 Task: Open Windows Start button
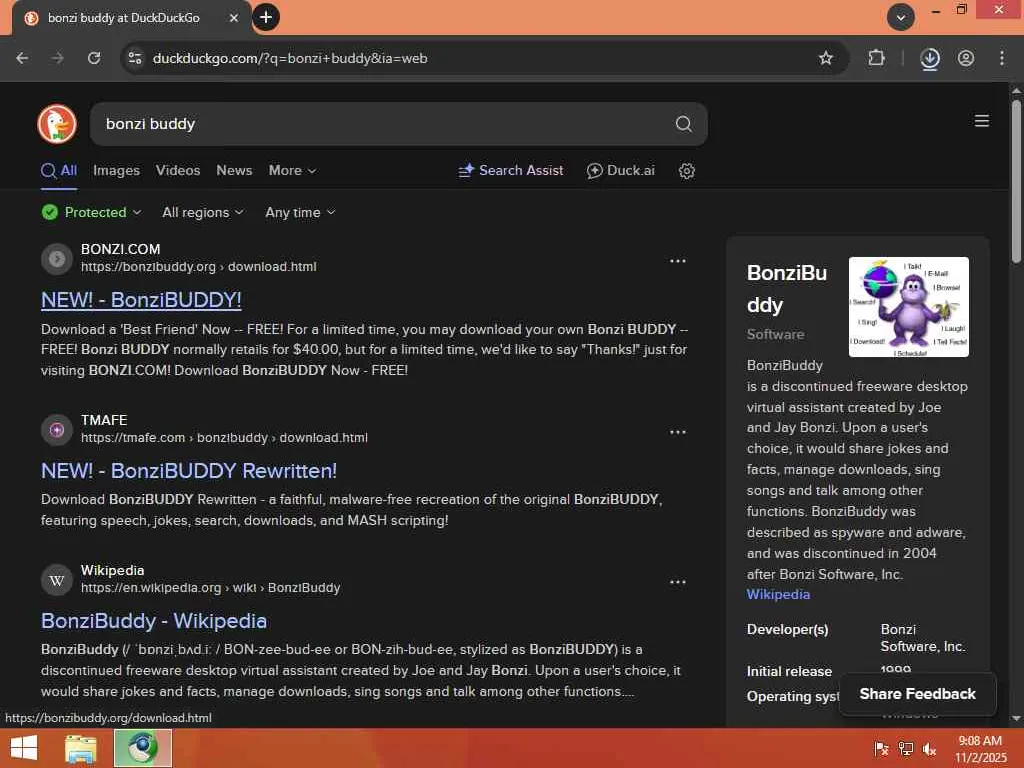24,748
